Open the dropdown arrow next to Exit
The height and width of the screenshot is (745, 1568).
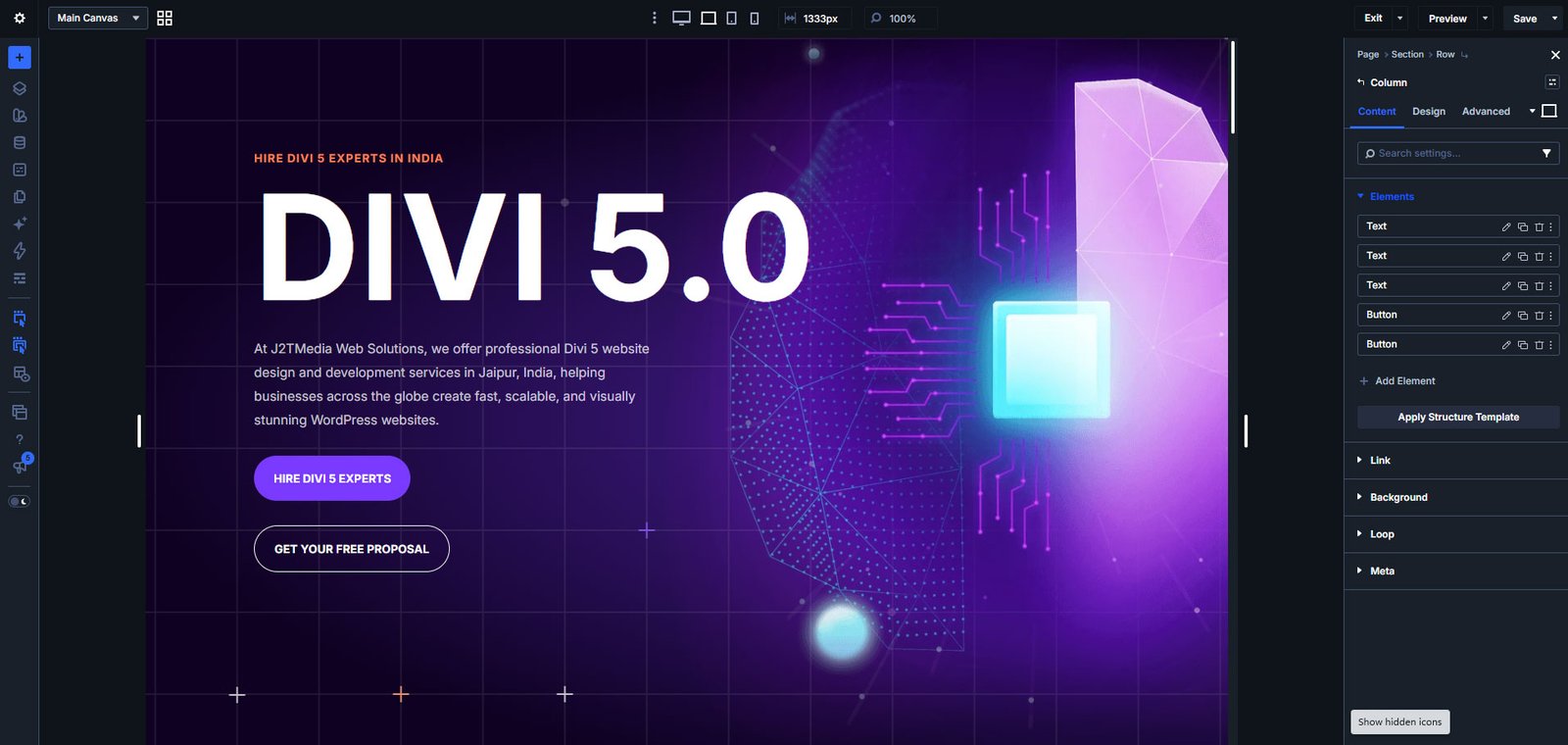(x=1399, y=18)
